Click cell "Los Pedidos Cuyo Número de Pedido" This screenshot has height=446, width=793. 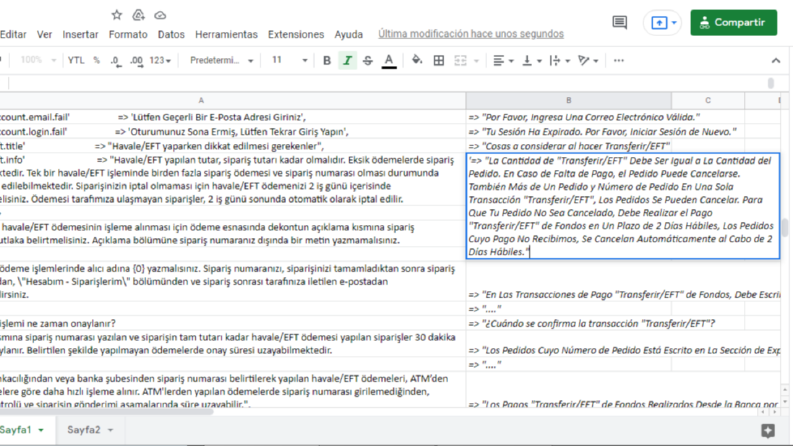point(568,344)
